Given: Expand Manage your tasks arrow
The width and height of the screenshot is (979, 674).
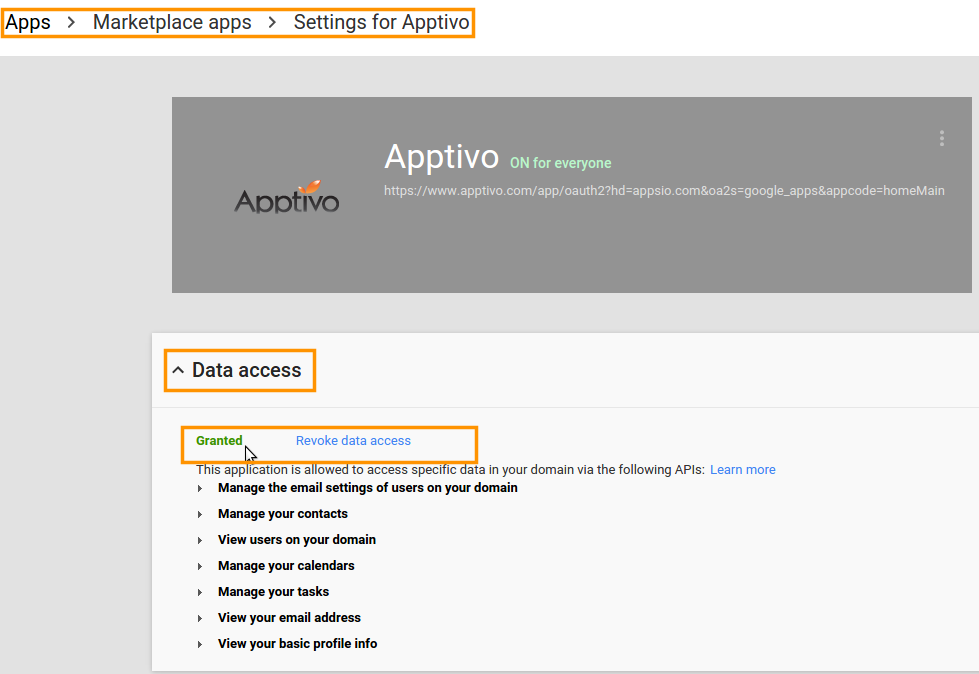Looking at the screenshot, I should 200,593.
